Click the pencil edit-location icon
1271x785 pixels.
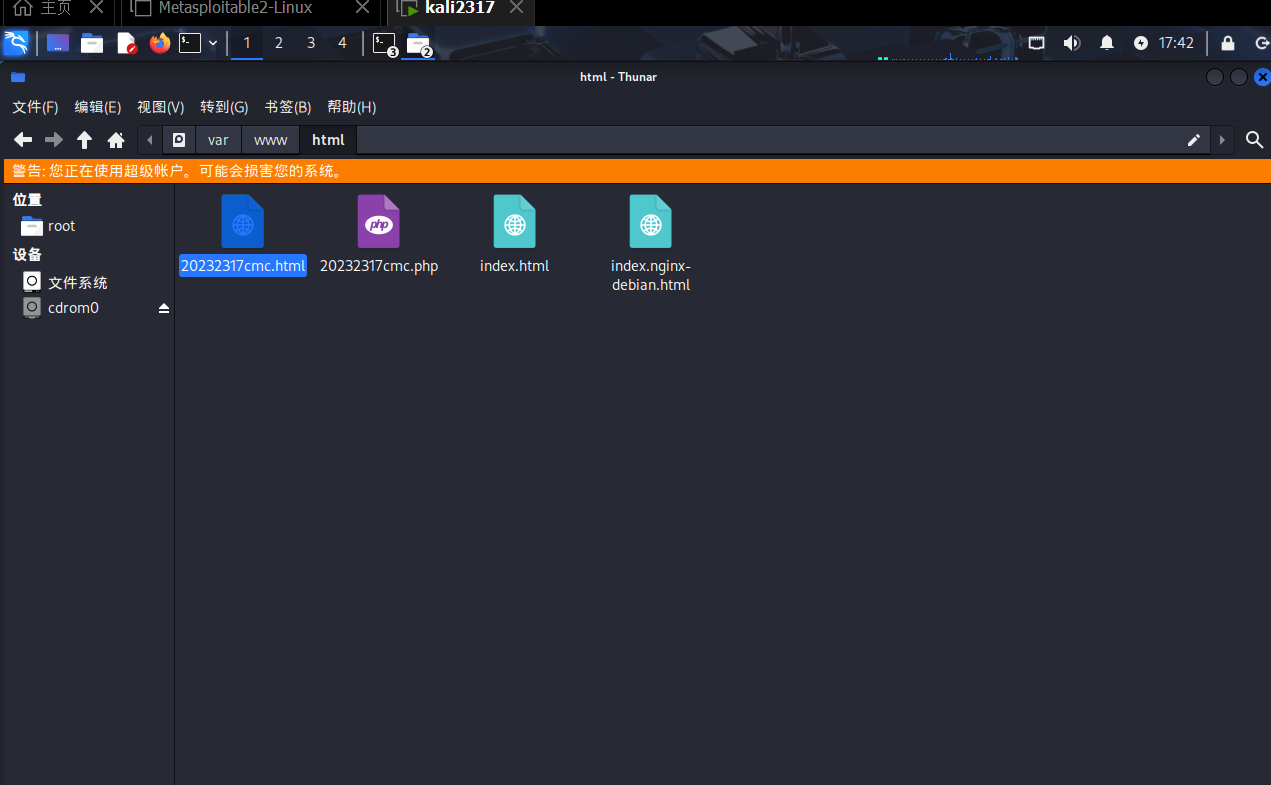pos(1194,140)
